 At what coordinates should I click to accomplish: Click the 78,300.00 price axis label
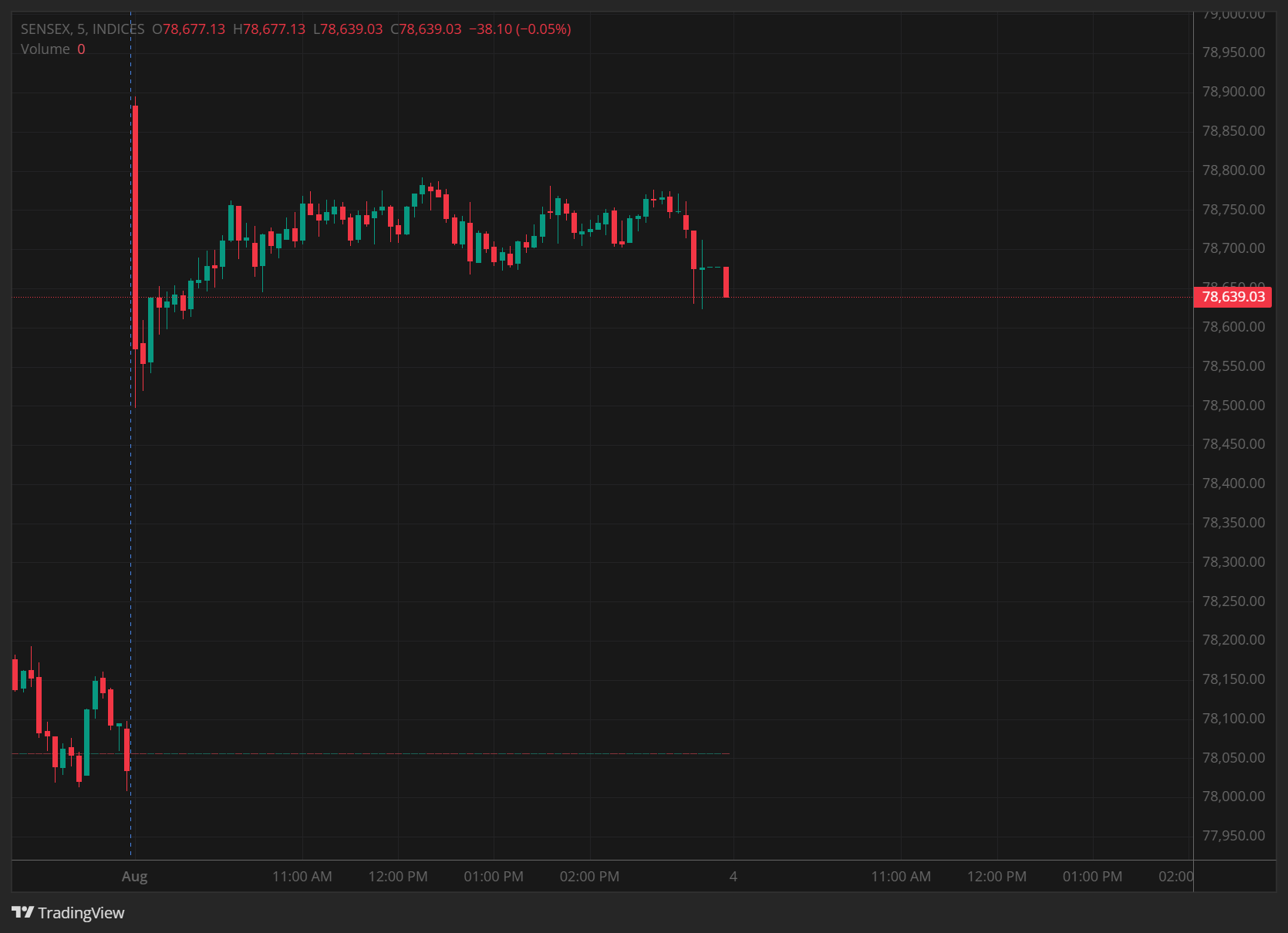[x=1233, y=562]
